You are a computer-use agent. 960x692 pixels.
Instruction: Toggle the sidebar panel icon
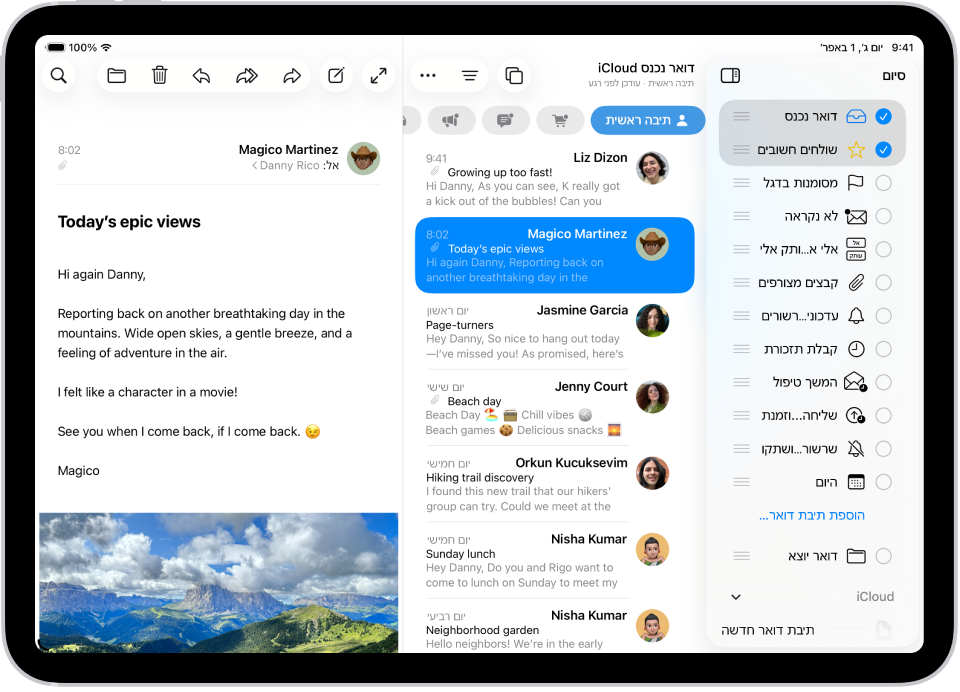click(x=730, y=75)
